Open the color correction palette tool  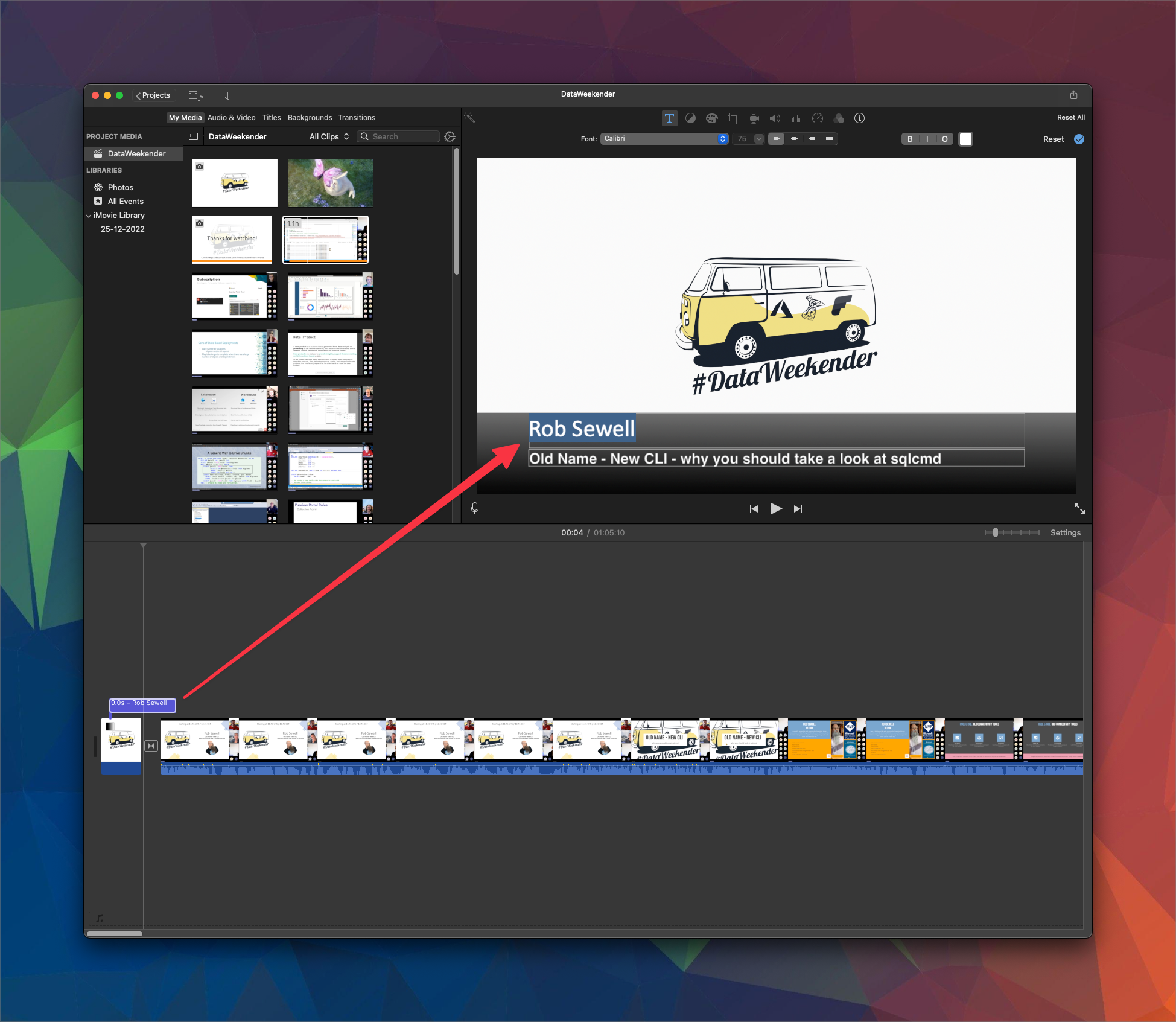711,118
